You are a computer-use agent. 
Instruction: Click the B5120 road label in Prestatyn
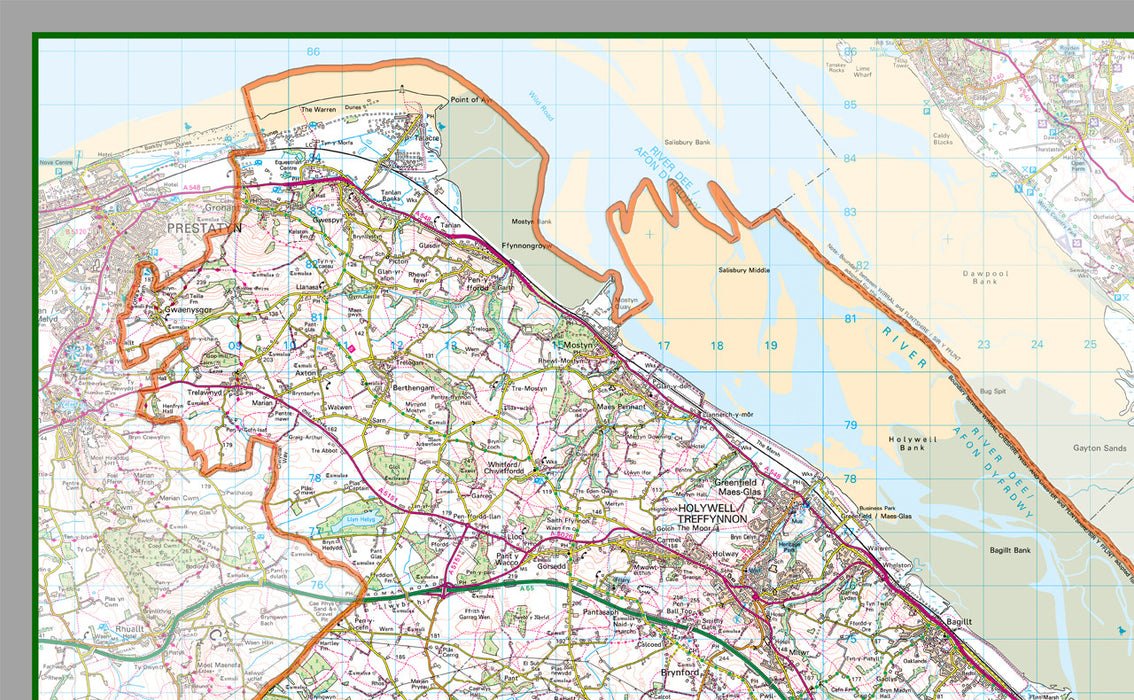coord(77,231)
